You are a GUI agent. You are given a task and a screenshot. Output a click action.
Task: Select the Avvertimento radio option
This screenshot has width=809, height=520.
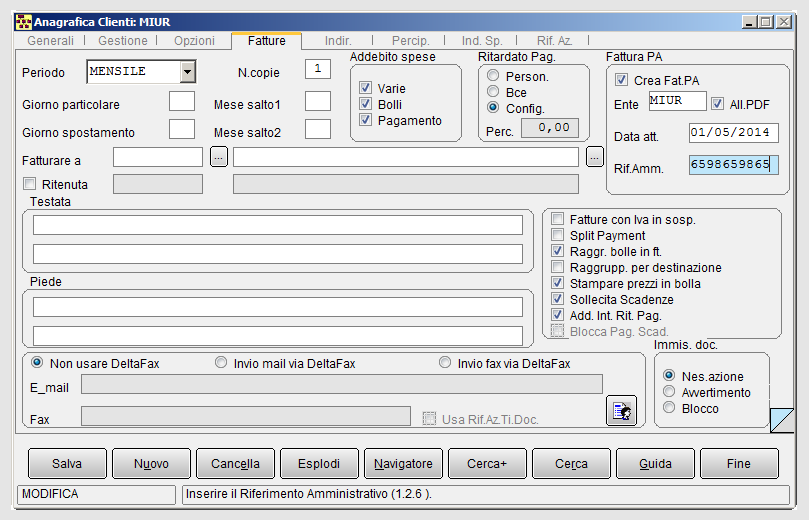(669, 391)
